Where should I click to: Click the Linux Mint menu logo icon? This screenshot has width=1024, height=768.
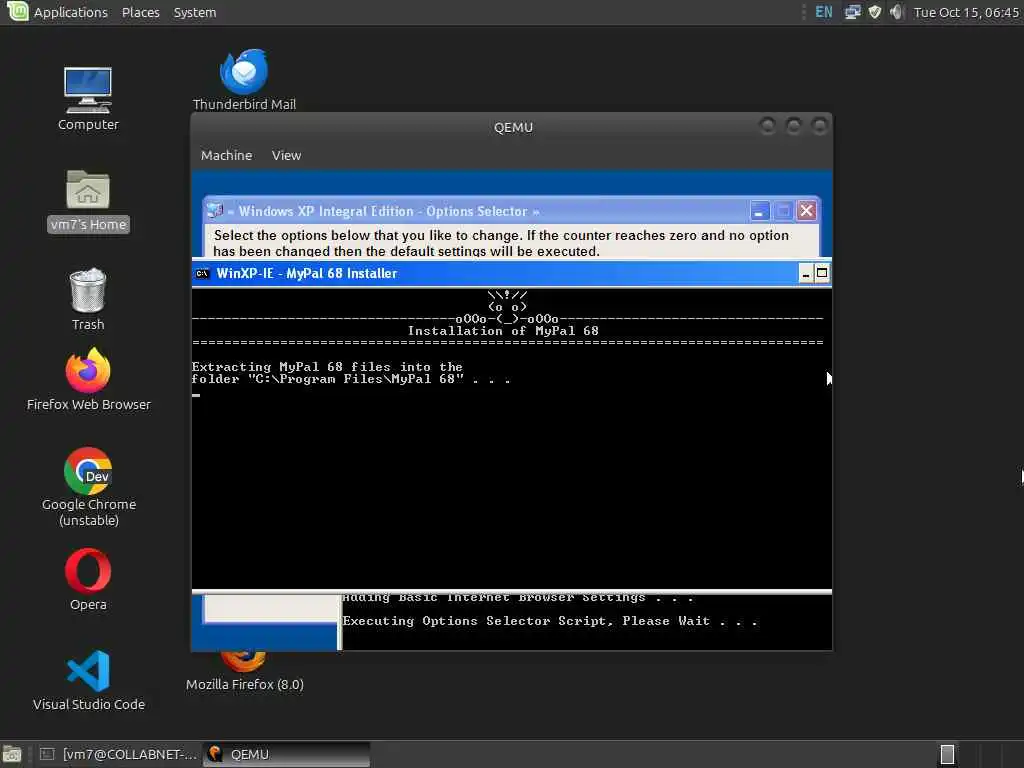click(x=17, y=11)
